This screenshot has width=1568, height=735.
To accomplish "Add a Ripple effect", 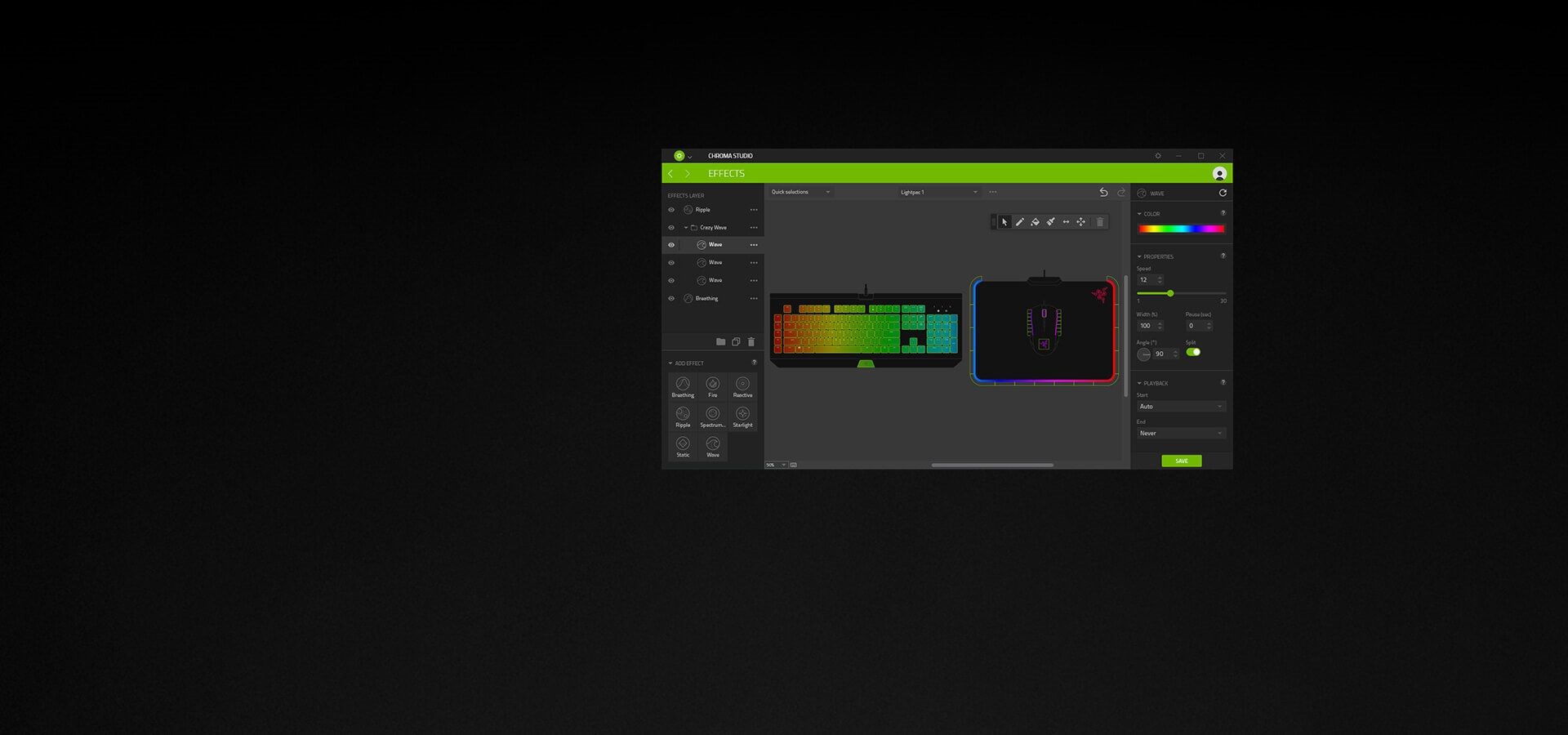I will [x=683, y=416].
